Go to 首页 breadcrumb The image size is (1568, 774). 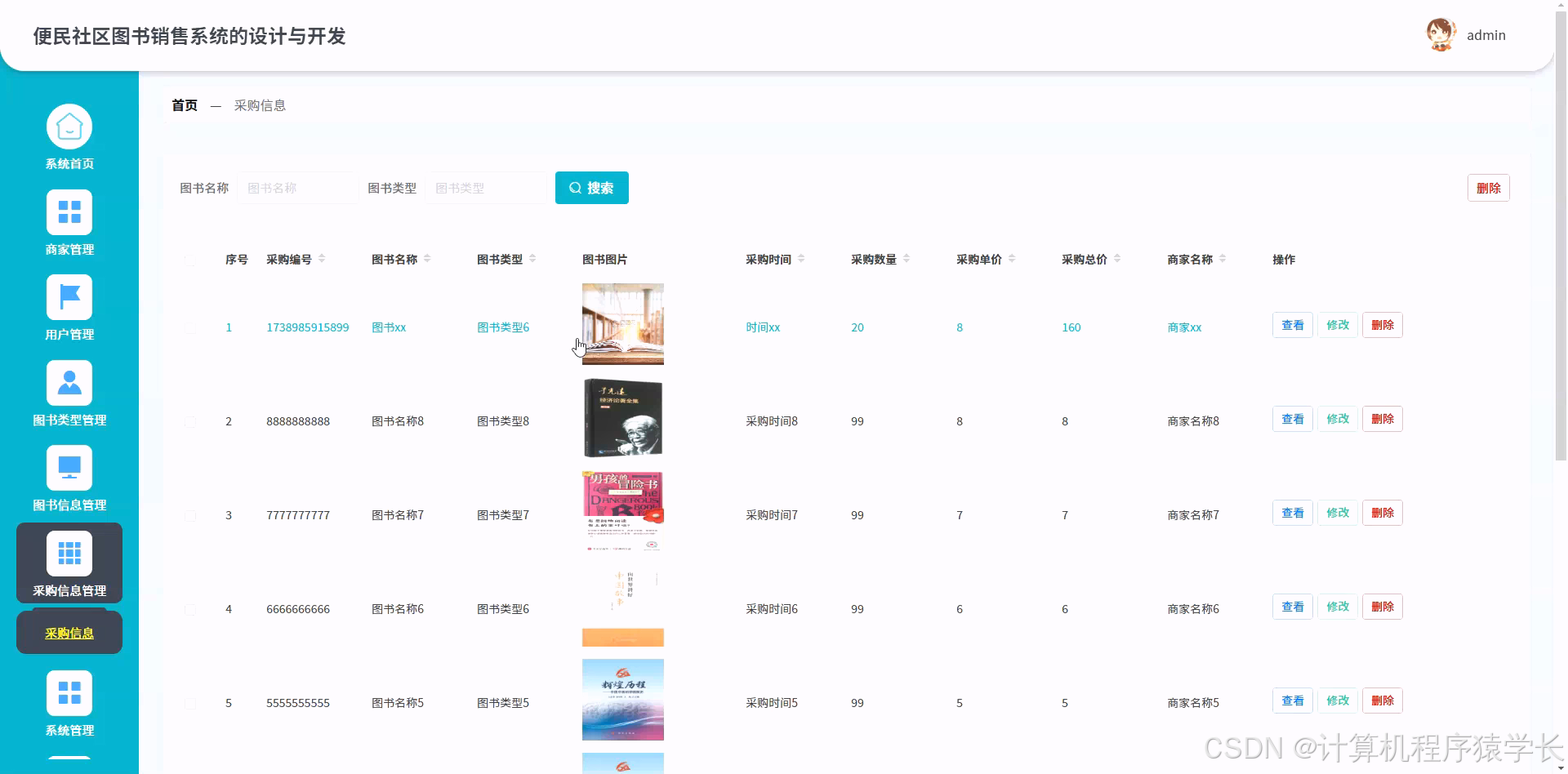tap(185, 105)
